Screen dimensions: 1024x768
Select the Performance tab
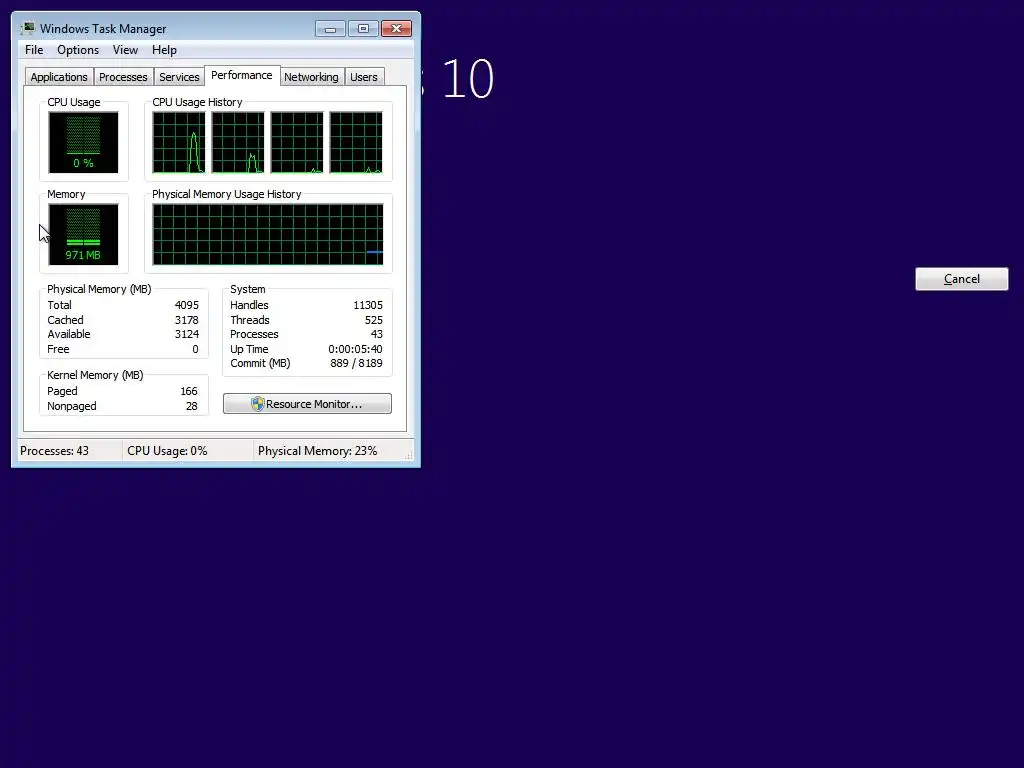(242, 75)
